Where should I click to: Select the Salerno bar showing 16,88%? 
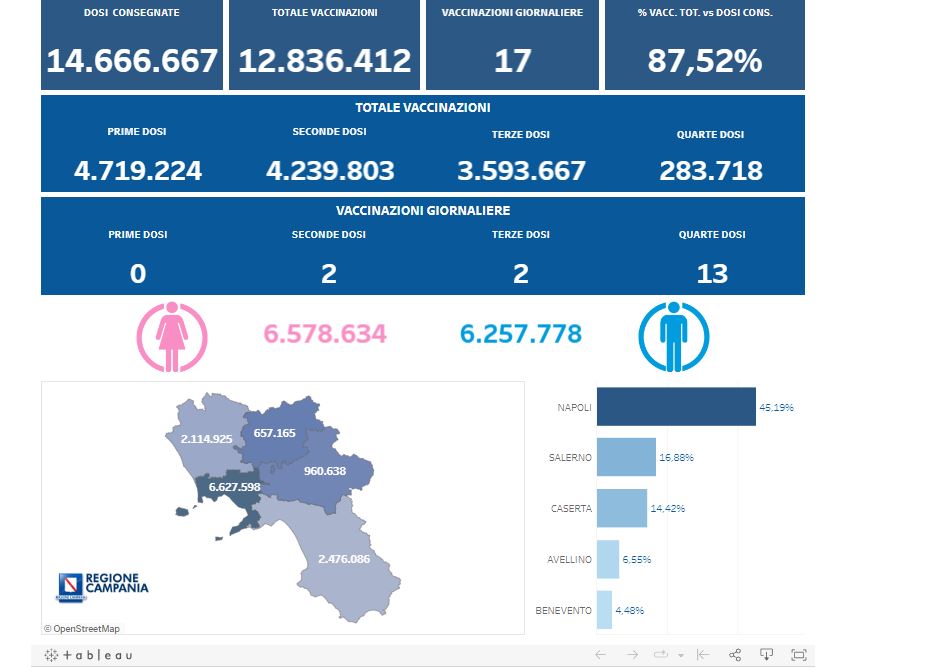pyautogui.click(x=626, y=457)
